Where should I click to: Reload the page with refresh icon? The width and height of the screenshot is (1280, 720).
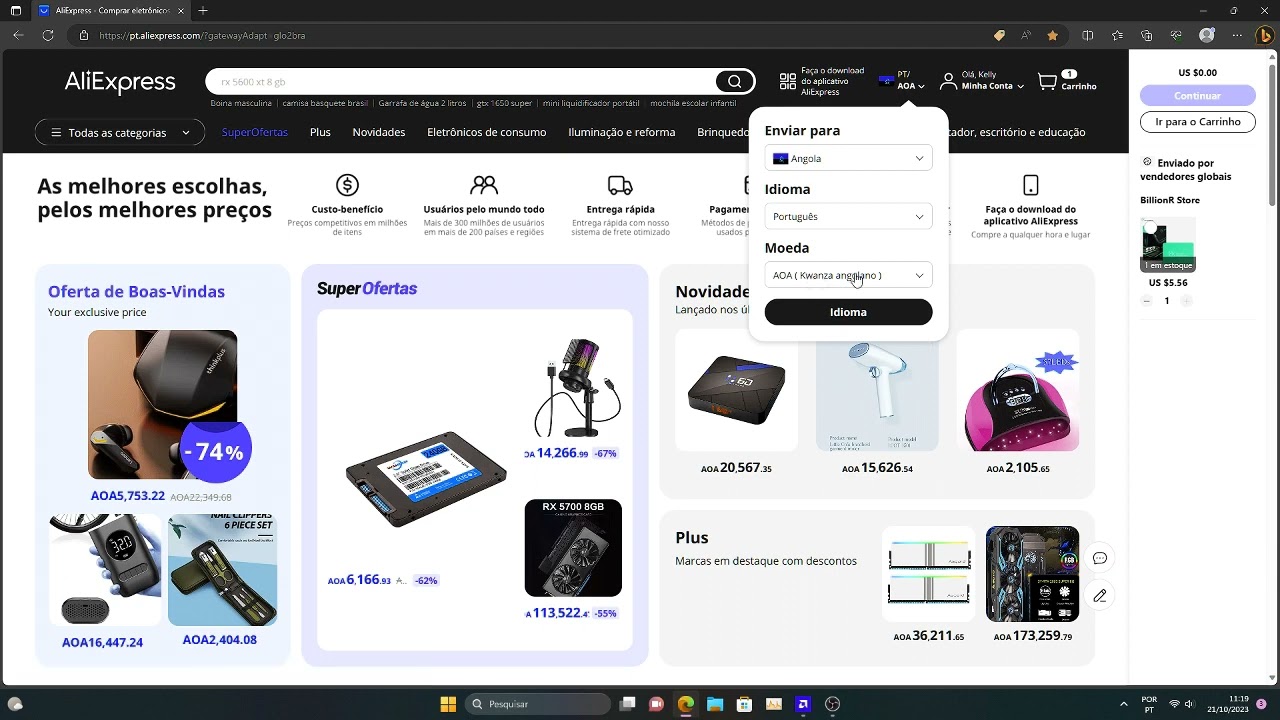coord(48,35)
